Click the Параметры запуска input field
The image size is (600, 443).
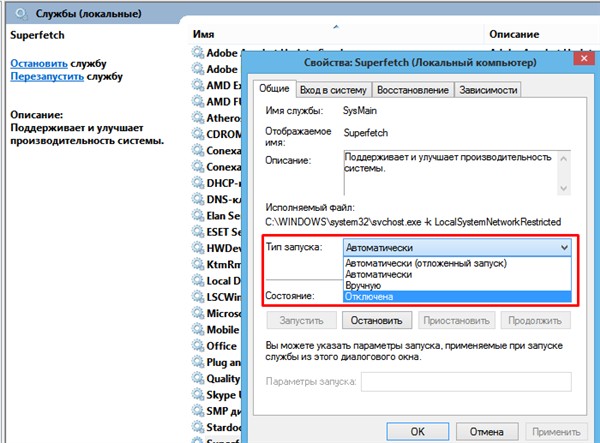tap(466, 382)
